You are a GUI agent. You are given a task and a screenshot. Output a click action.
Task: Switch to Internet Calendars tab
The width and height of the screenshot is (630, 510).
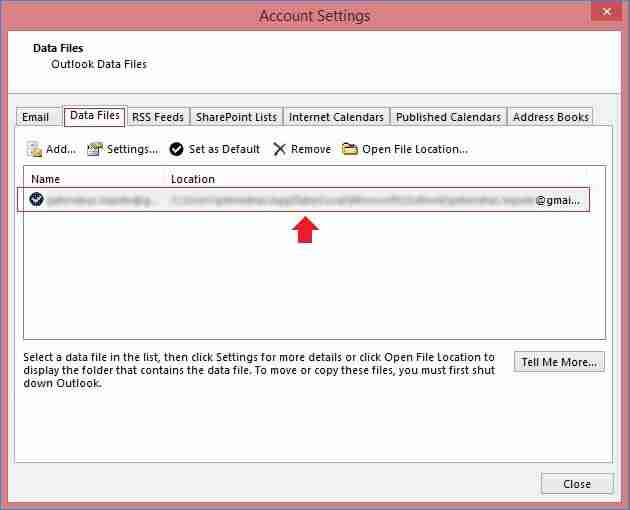click(336, 117)
